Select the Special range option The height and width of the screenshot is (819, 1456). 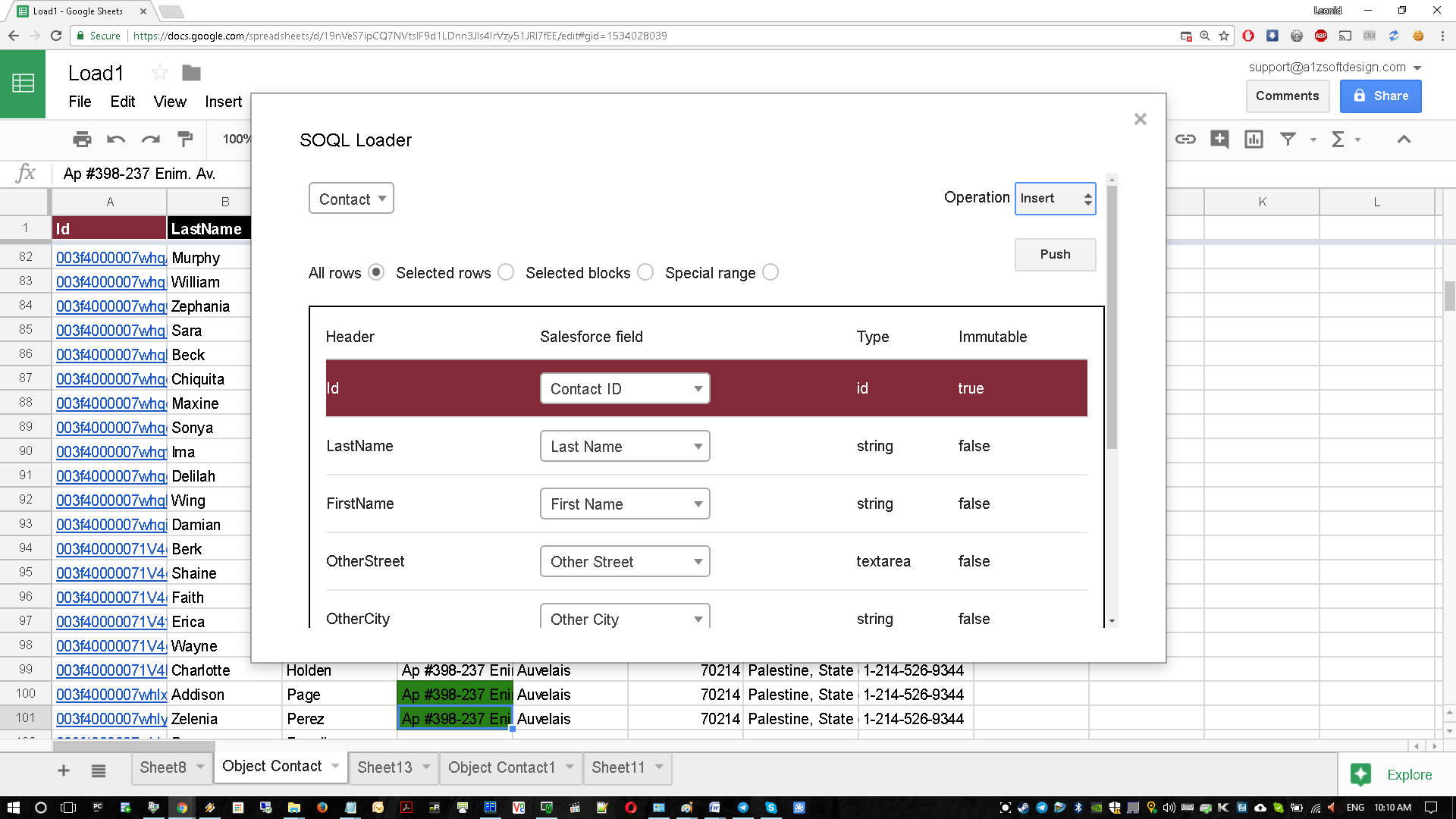pyautogui.click(x=770, y=272)
